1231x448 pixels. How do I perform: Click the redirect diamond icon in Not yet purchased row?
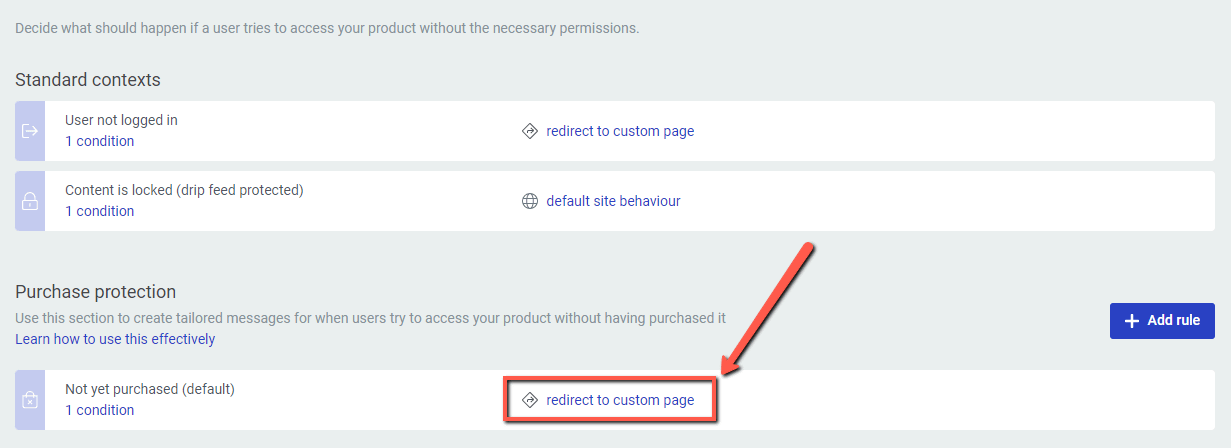pos(530,400)
